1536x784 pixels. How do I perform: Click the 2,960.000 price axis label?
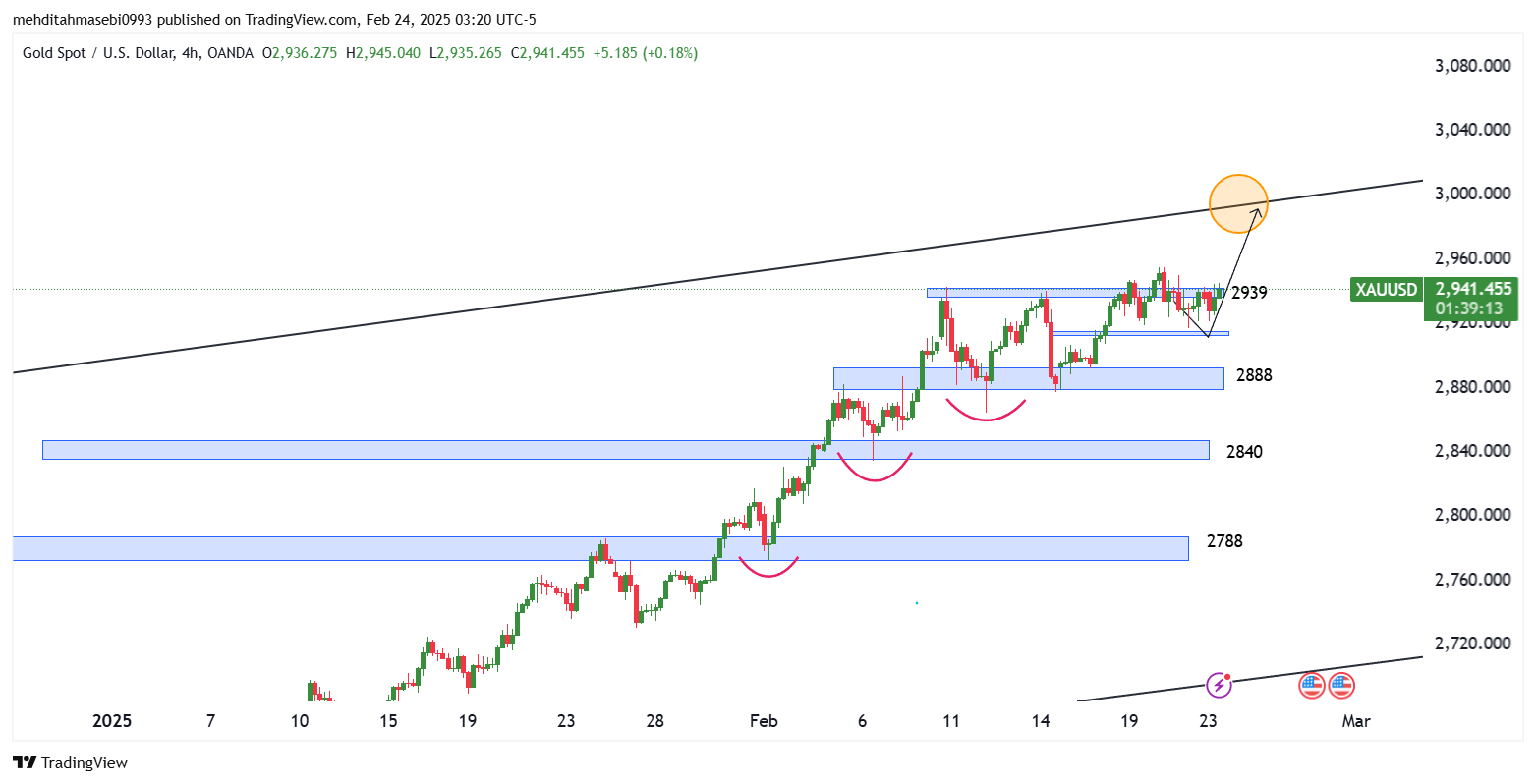1473,258
